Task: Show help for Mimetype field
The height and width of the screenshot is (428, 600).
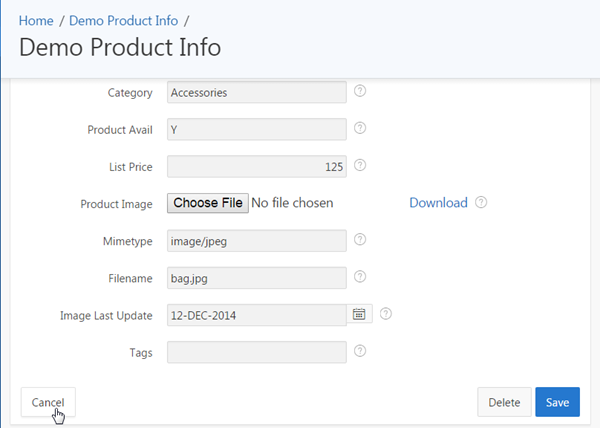Action: [x=360, y=239]
